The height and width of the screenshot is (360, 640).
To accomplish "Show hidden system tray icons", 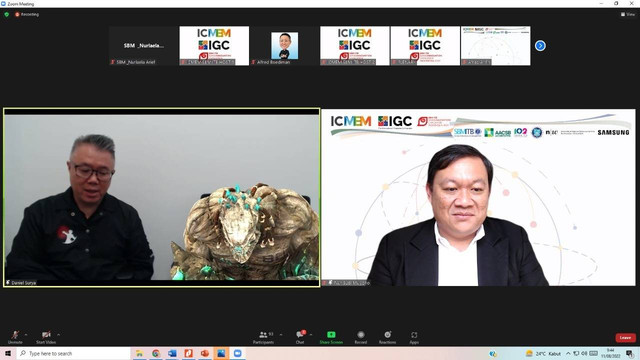I will click(x=568, y=353).
